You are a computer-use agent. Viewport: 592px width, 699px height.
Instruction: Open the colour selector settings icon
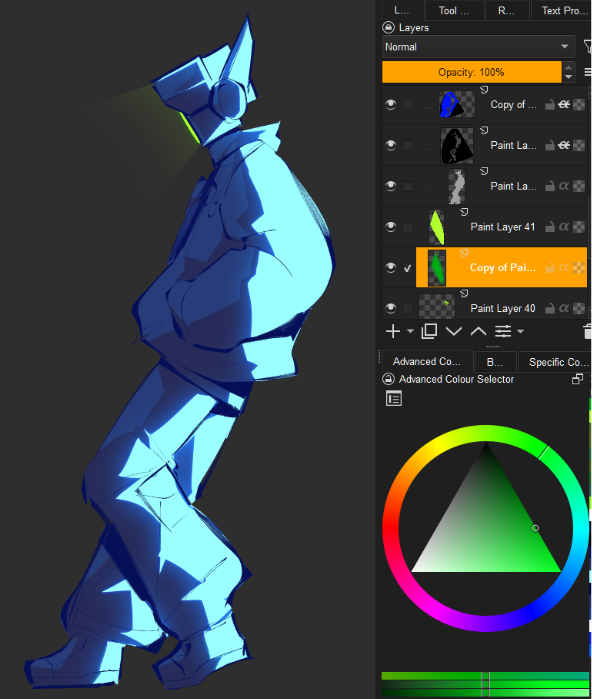pos(394,399)
